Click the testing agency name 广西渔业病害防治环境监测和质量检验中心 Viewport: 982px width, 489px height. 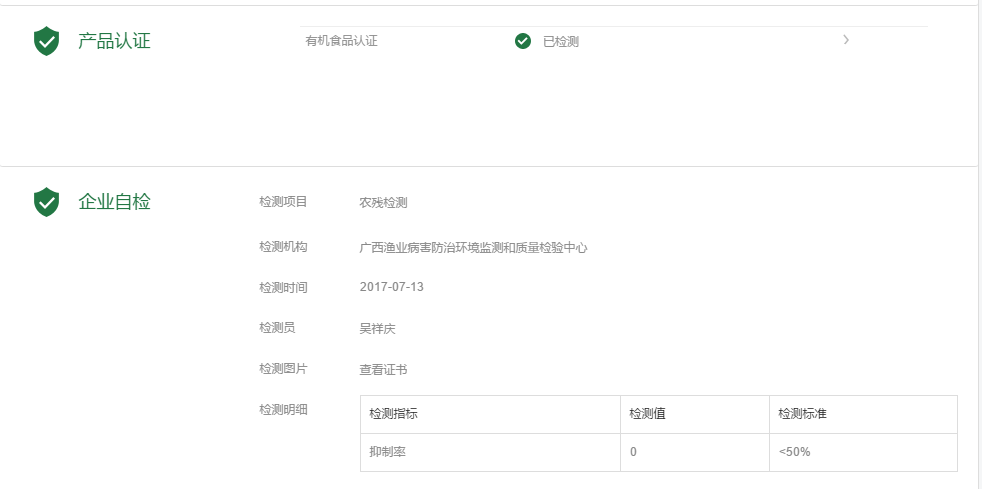(x=473, y=247)
